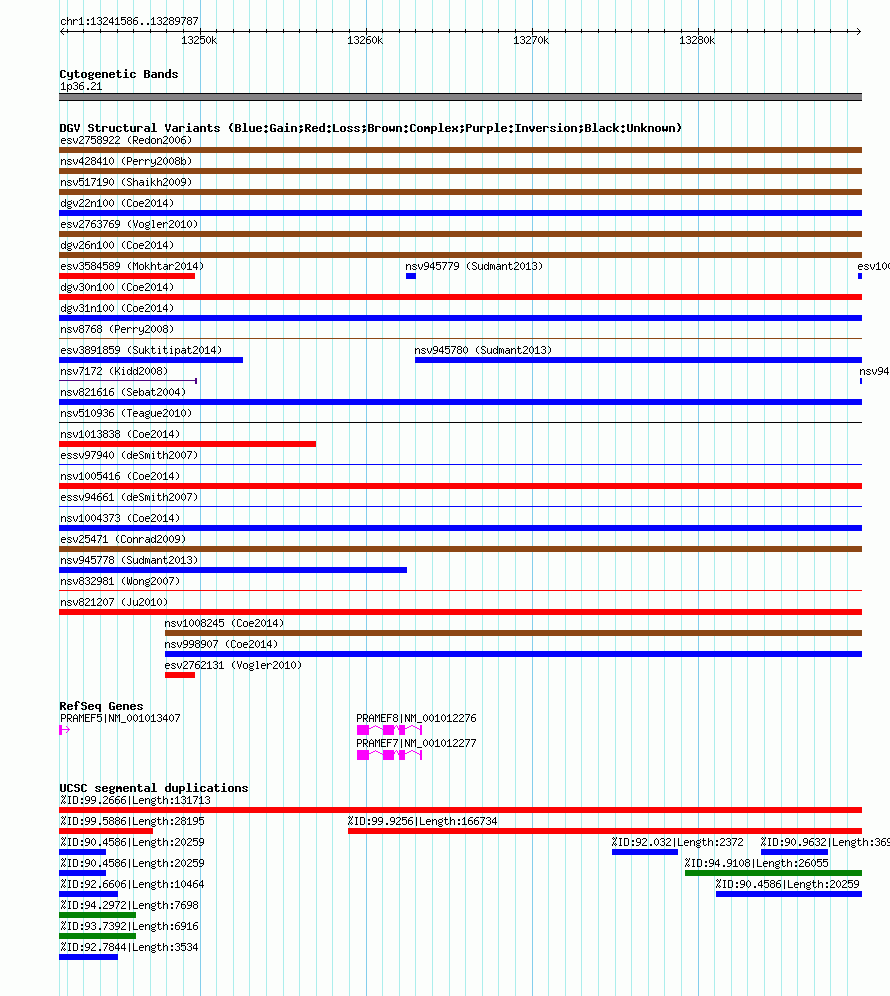Click the 13270k ruler tick label
The width and height of the screenshot is (890, 996).
pyautogui.click(x=530, y=40)
